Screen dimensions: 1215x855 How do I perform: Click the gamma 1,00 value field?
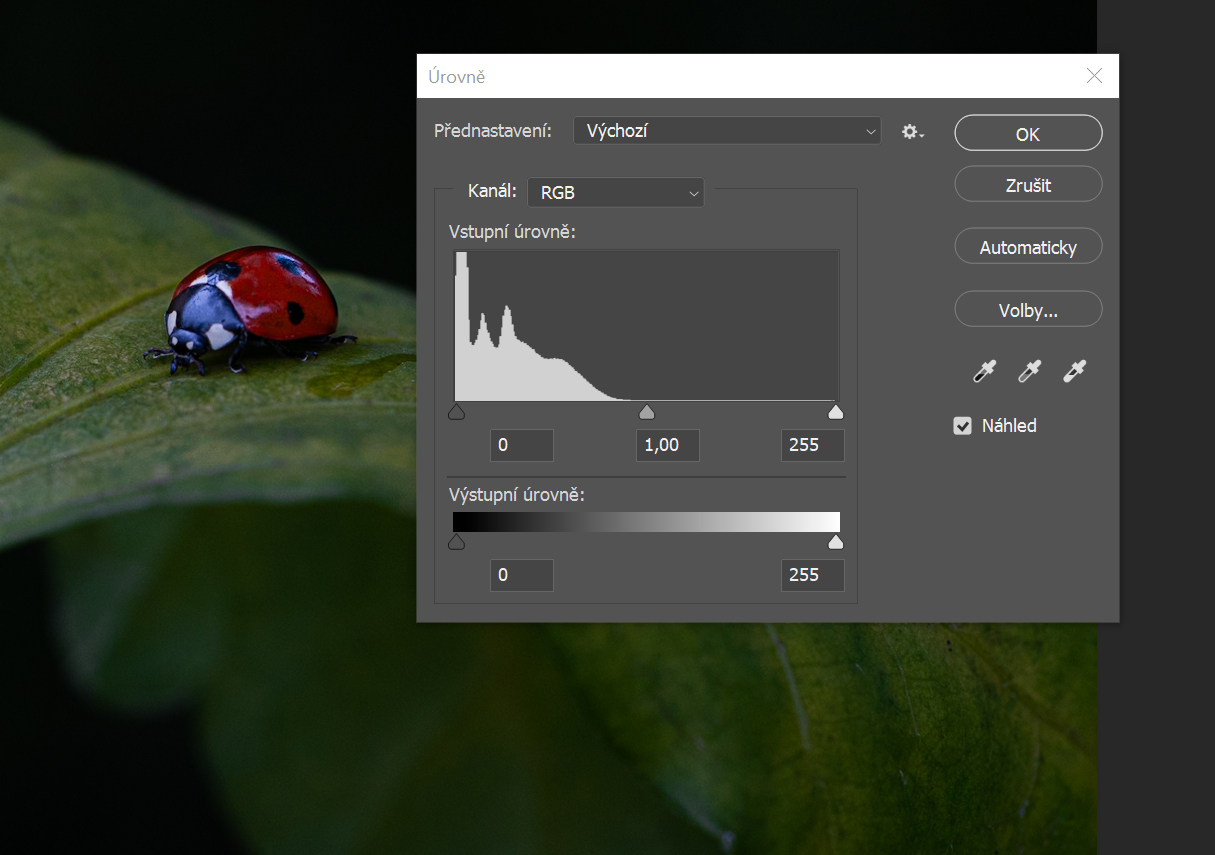667,445
